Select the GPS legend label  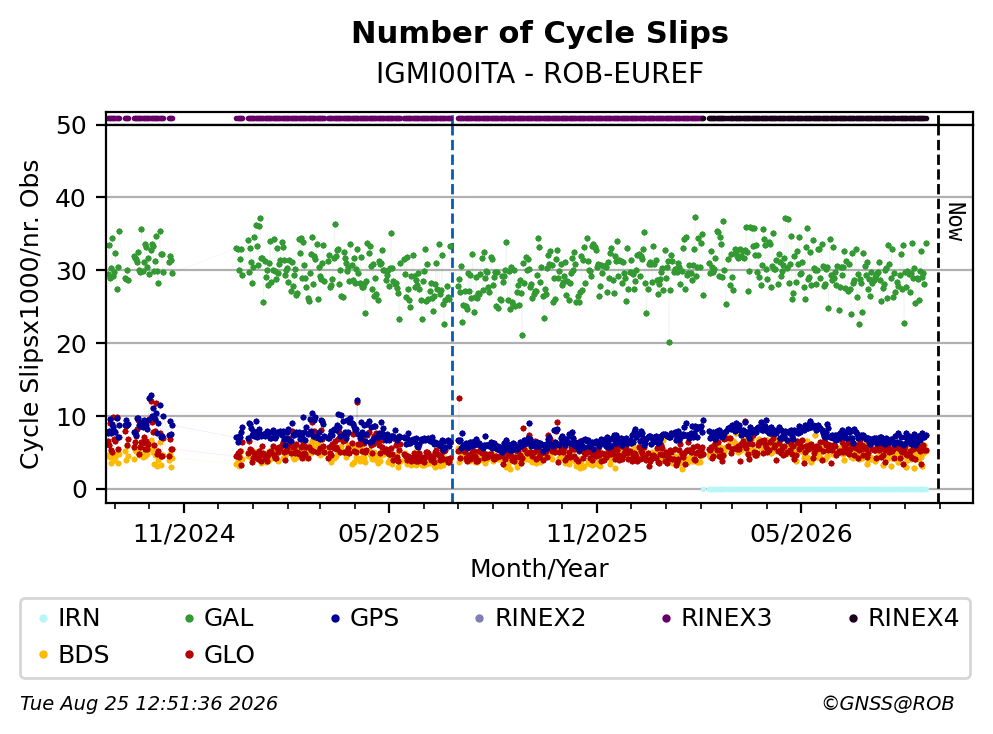374,618
